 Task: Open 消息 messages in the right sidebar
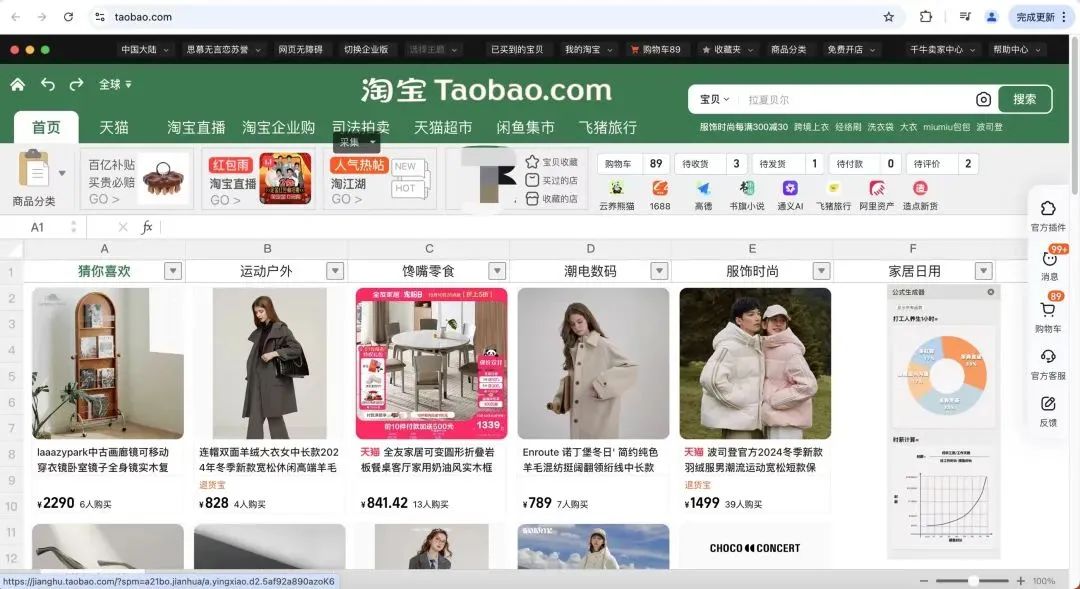tap(1049, 265)
